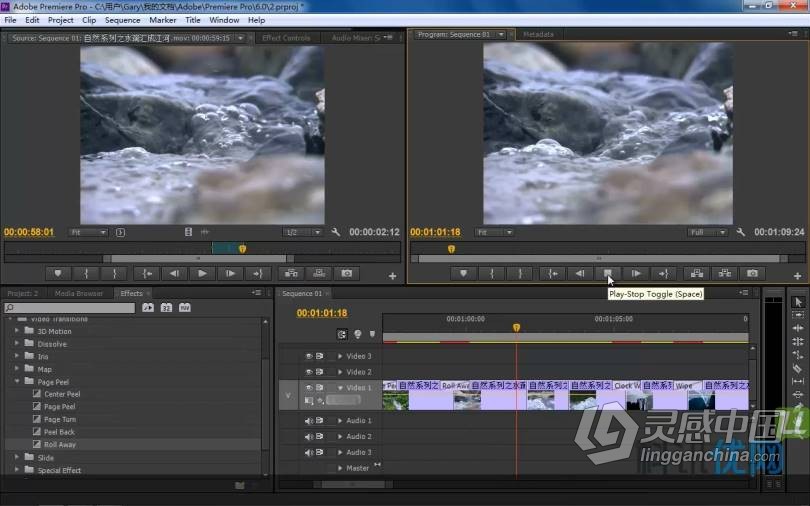This screenshot has width=810, height=506.
Task: Switch to Effect Controls tab
Action: coord(286,38)
